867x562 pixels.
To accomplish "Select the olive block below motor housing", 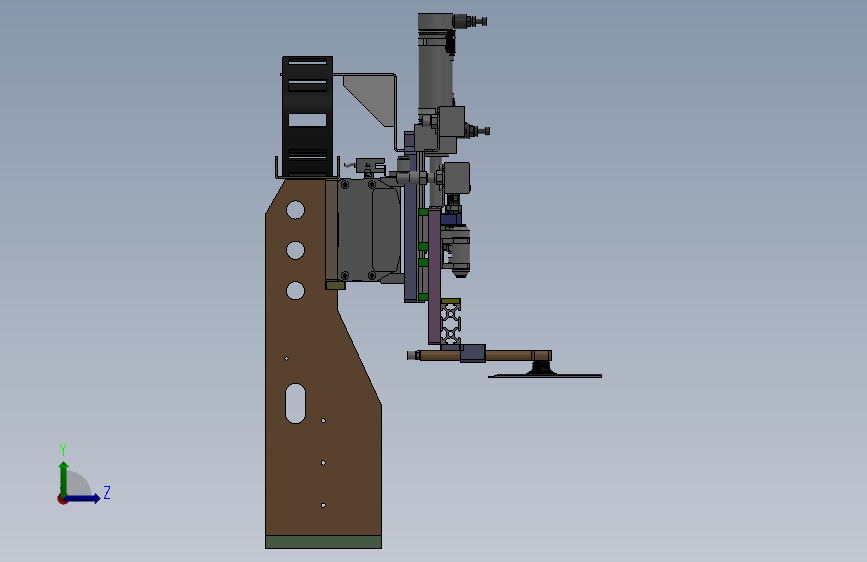I will 336,285.
